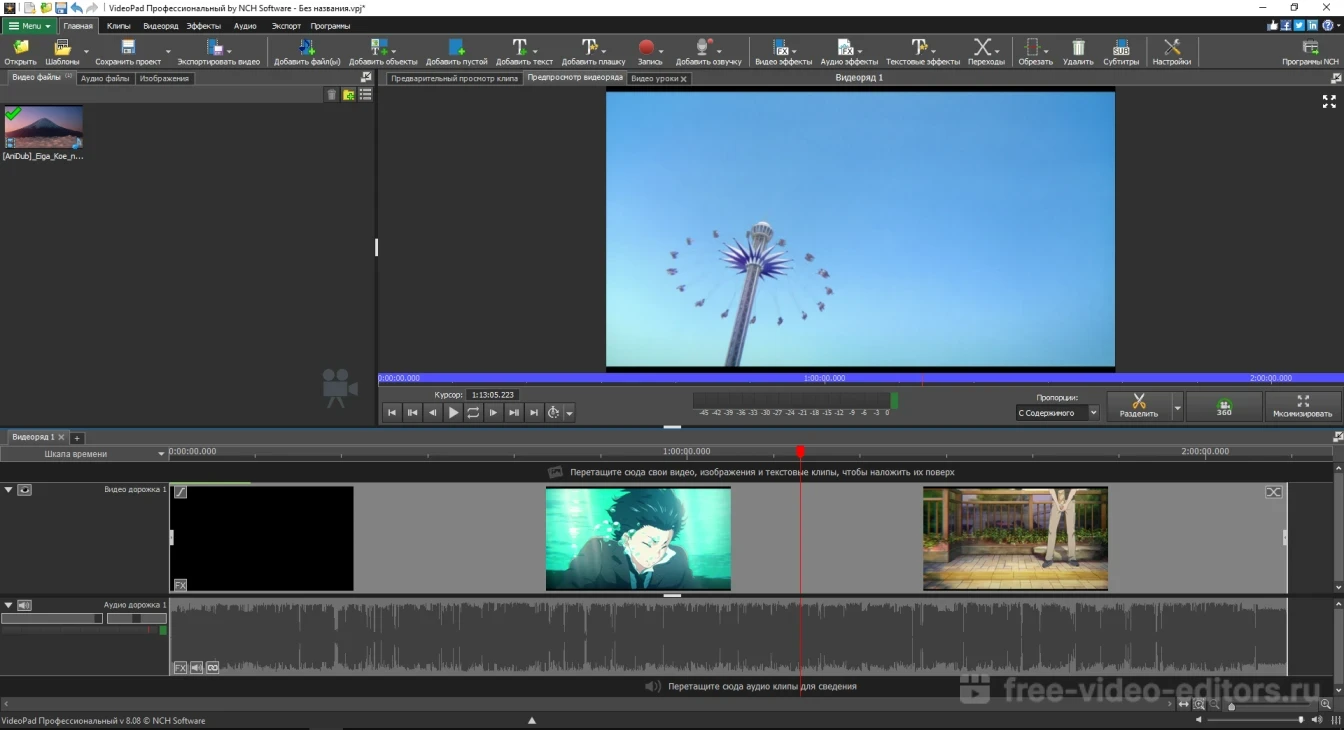
Task: Mute Аудио дорожка 1 via the speaker icon
Action: point(25,605)
